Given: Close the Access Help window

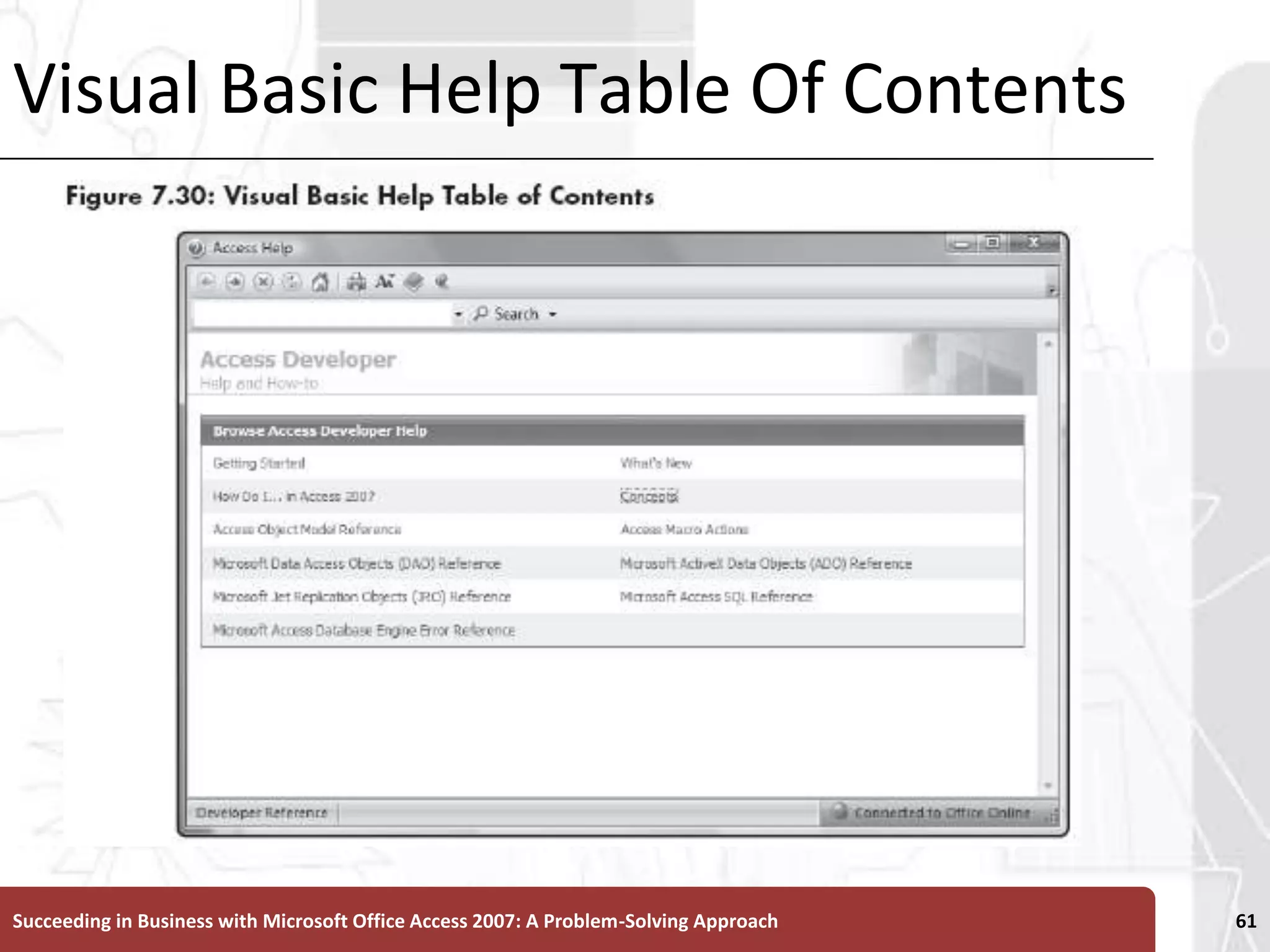Looking at the screenshot, I should point(1033,243).
